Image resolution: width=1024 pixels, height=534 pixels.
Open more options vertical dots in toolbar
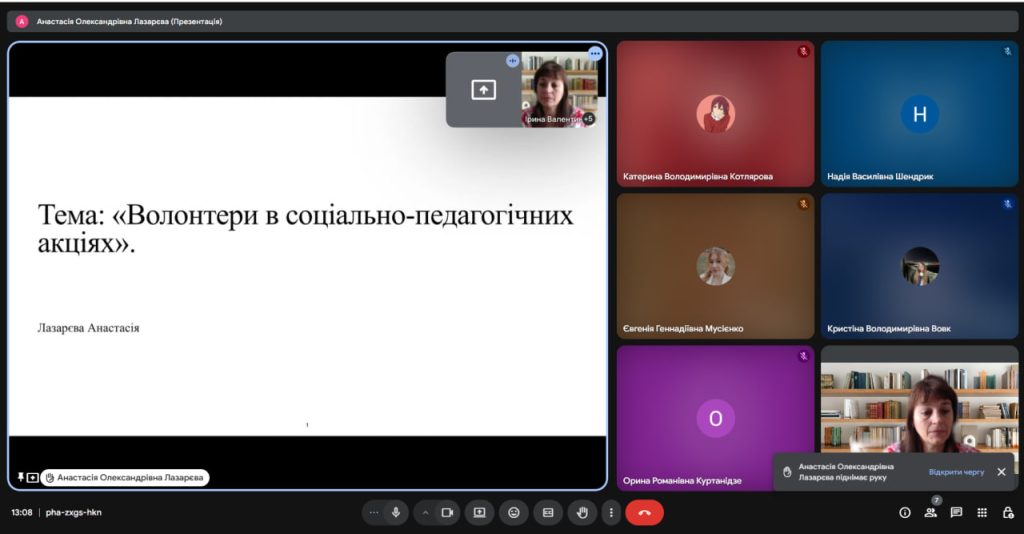(x=611, y=512)
